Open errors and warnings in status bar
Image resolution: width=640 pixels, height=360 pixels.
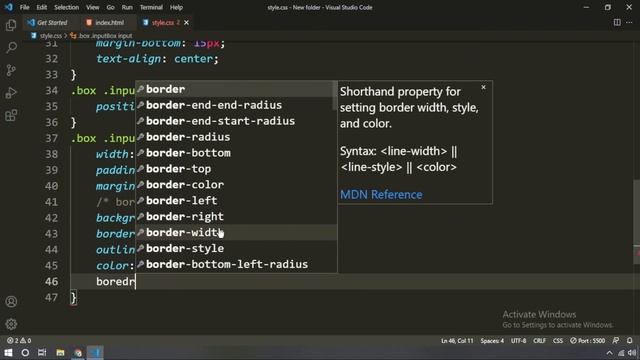(19, 340)
